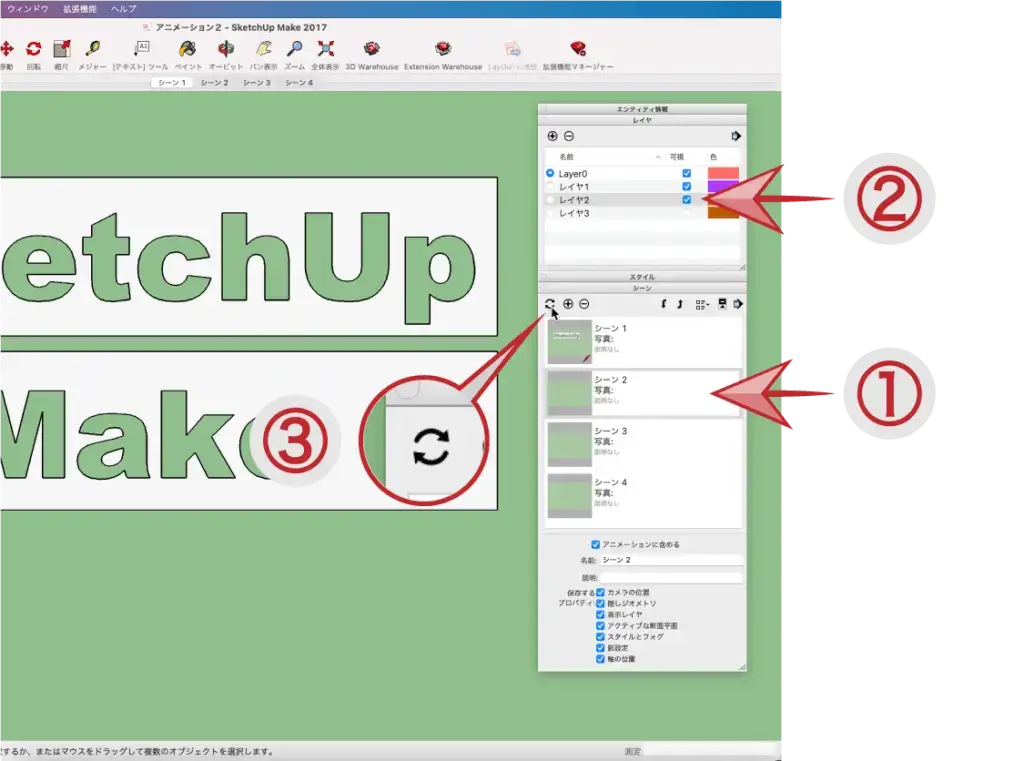Select the Orbit (オービット) tool
1024x761 pixels.
tap(226, 49)
